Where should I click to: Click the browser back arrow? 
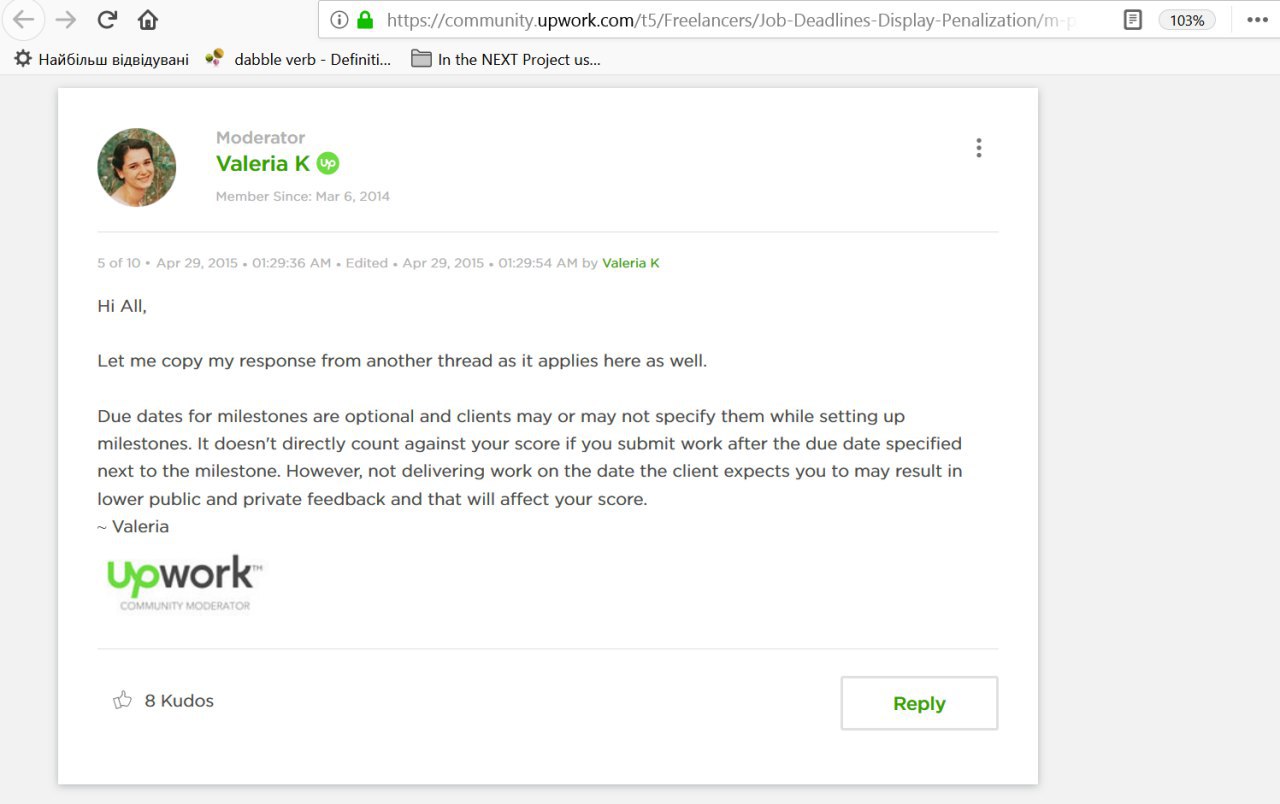point(23,20)
